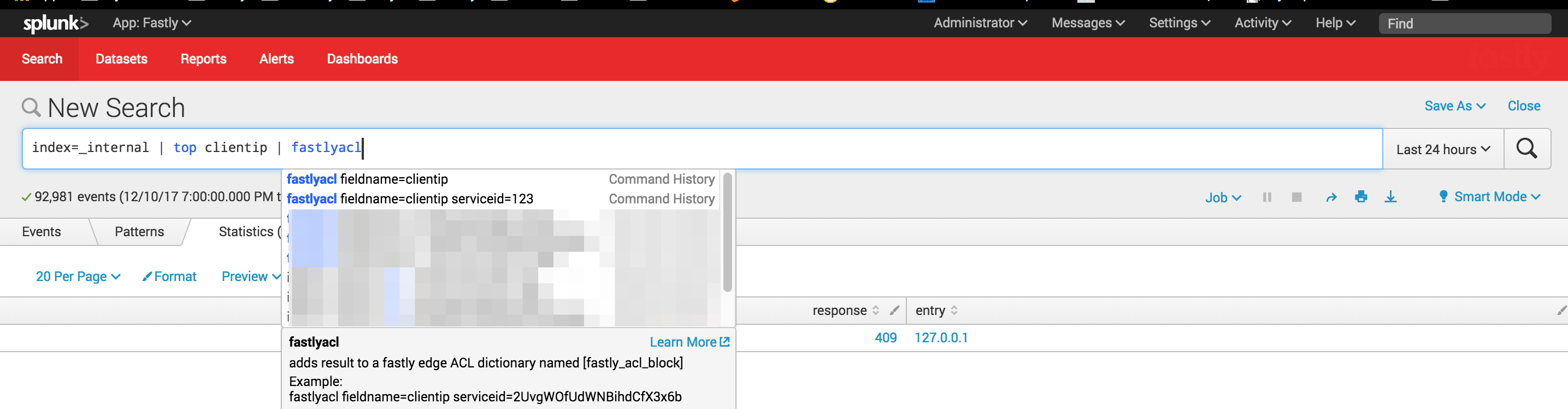Print the search results
The image size is (1568, 409).
[1361, 196]
